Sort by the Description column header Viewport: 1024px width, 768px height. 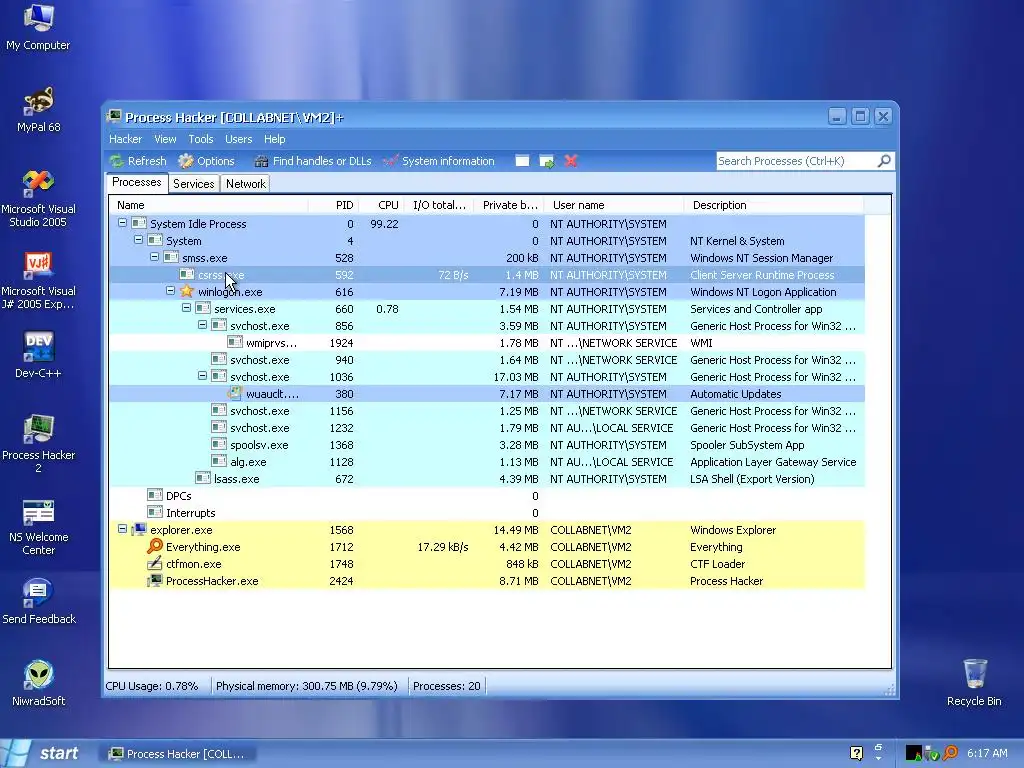pyautogui.click(x=774, y=205)
